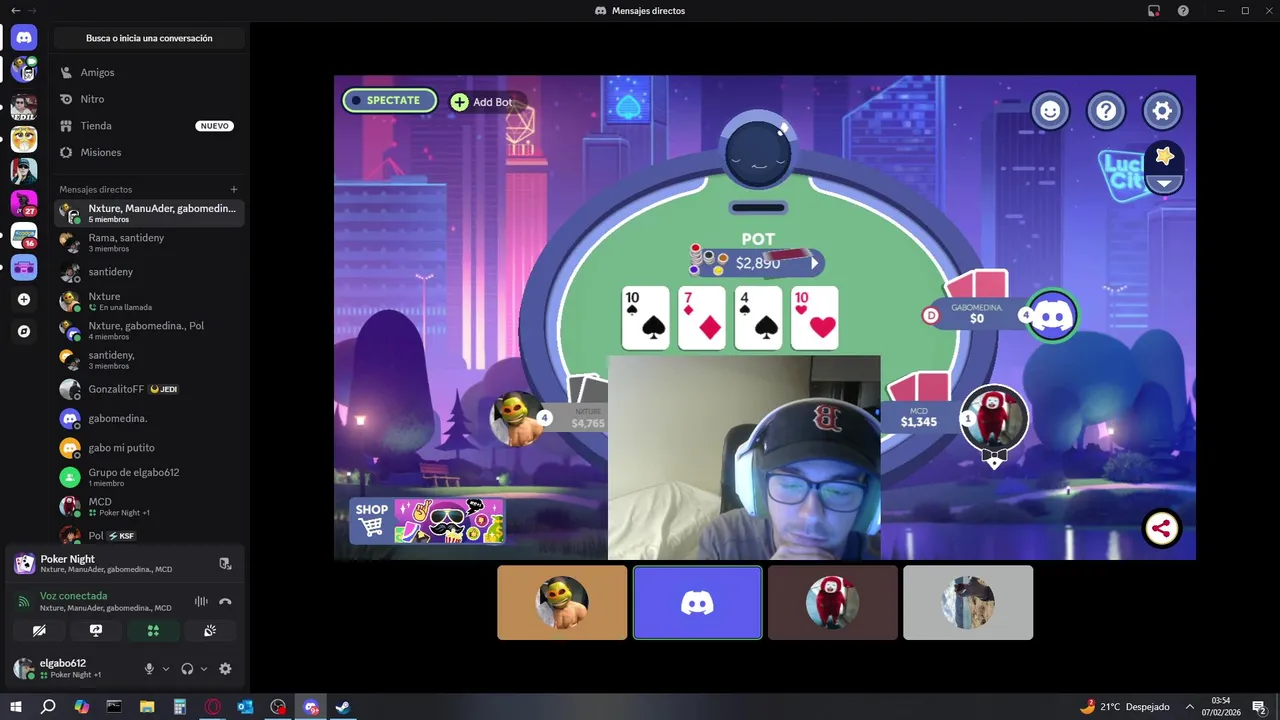The height and width of the screenshot is (720, 1280).
Task: Toggle camera on or off
Action: pyautogui.click(x=39, y=631)
